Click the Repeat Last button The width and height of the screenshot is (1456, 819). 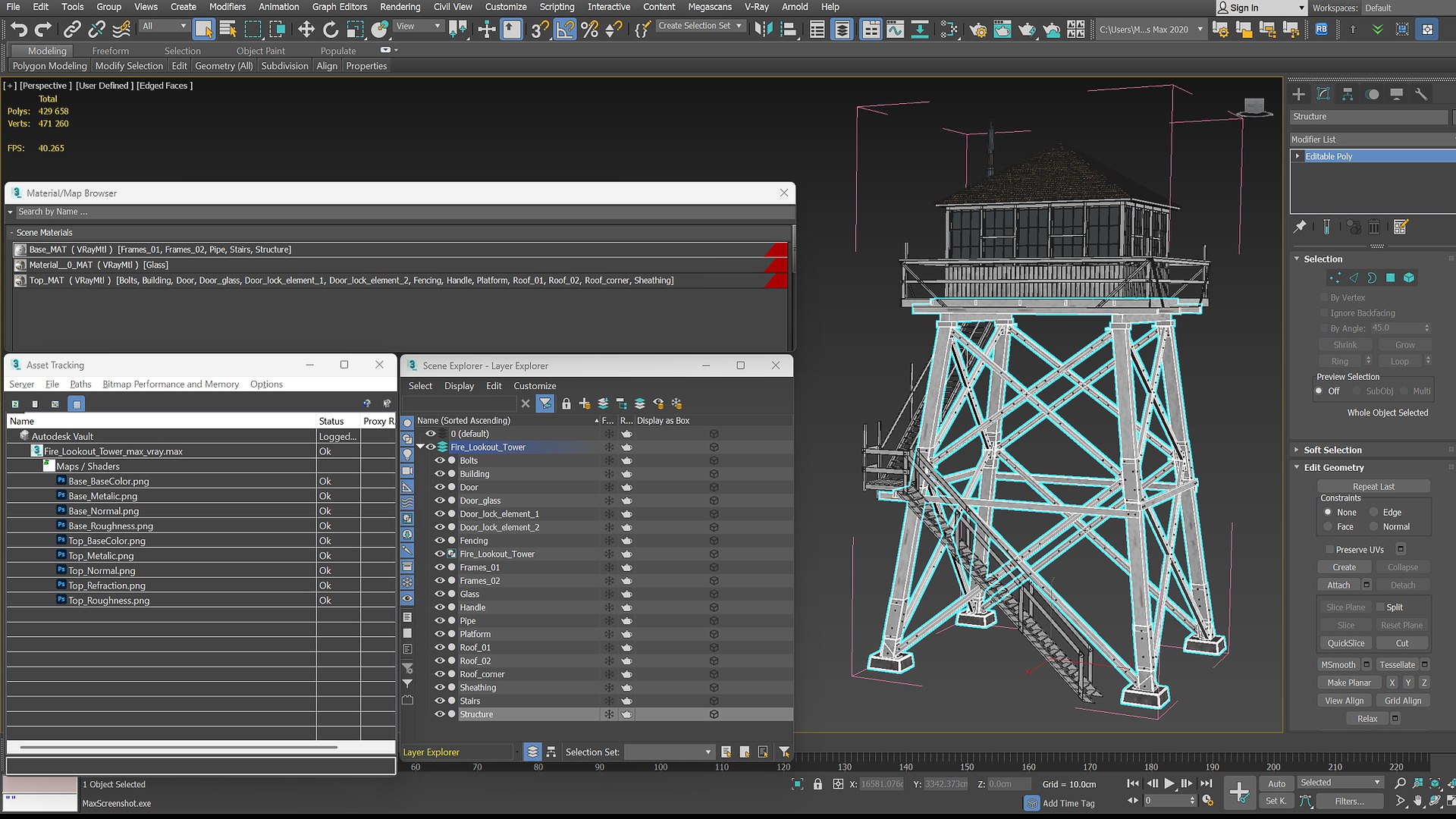pyautogui.click(x=1373, y=487)
